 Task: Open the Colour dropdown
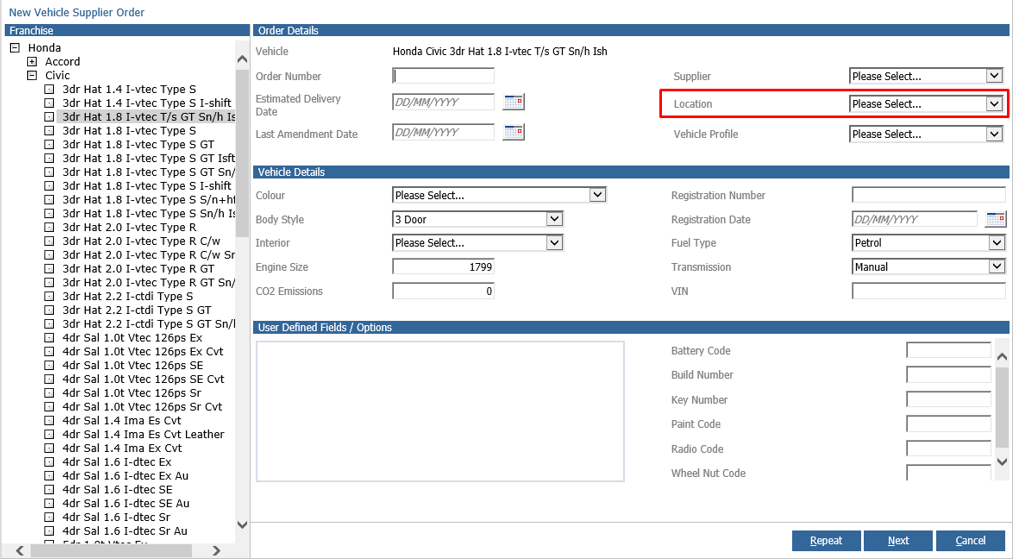click(499, 195)
